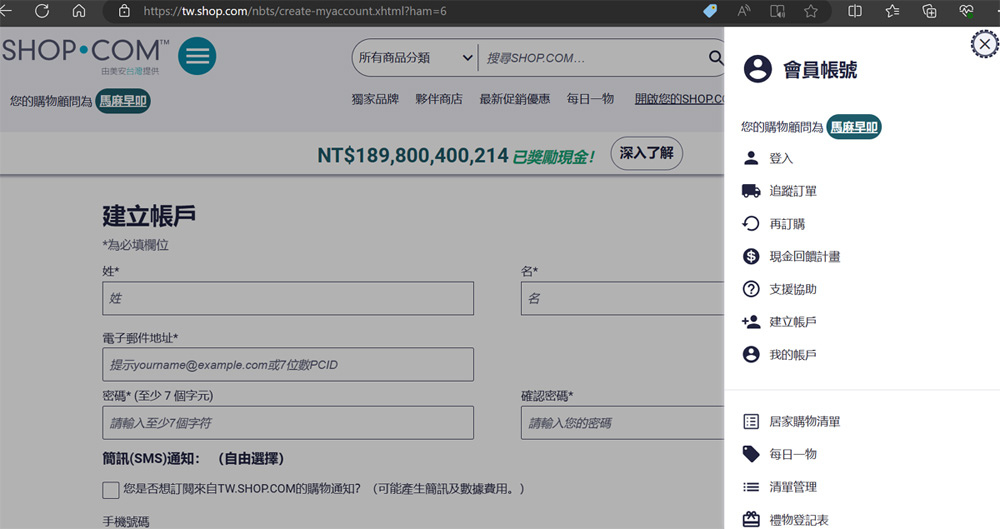Open 清單管理 link in panel
Image resolution: width=1000 pixels, height=529 pixels.
pos(793,487)
